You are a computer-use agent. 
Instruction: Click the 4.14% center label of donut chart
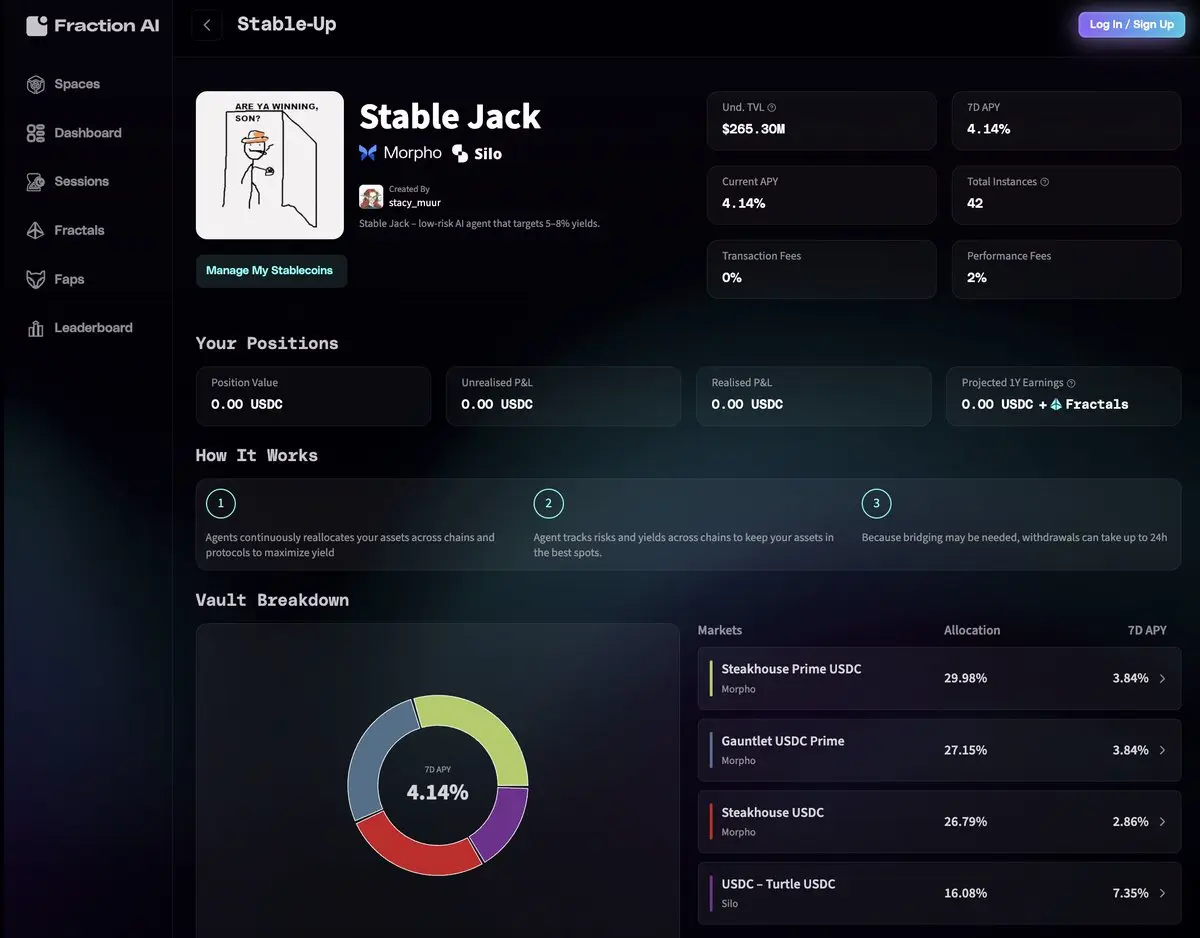[437, 792]
